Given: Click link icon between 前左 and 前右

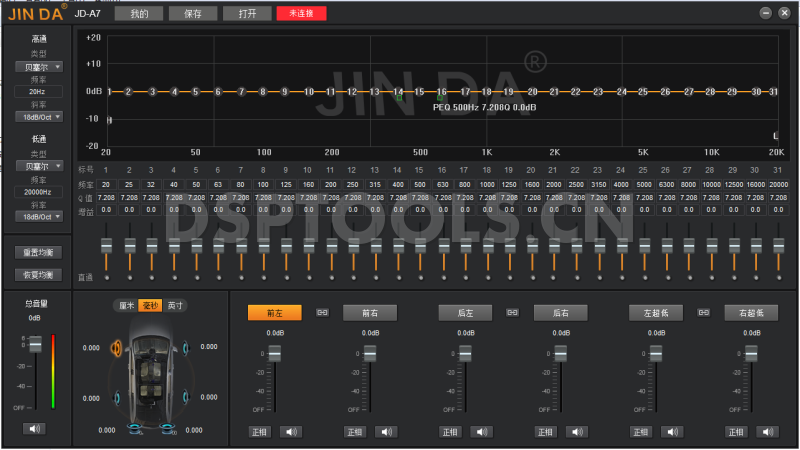Looking at the screenshot, I should tap(322, 313).
